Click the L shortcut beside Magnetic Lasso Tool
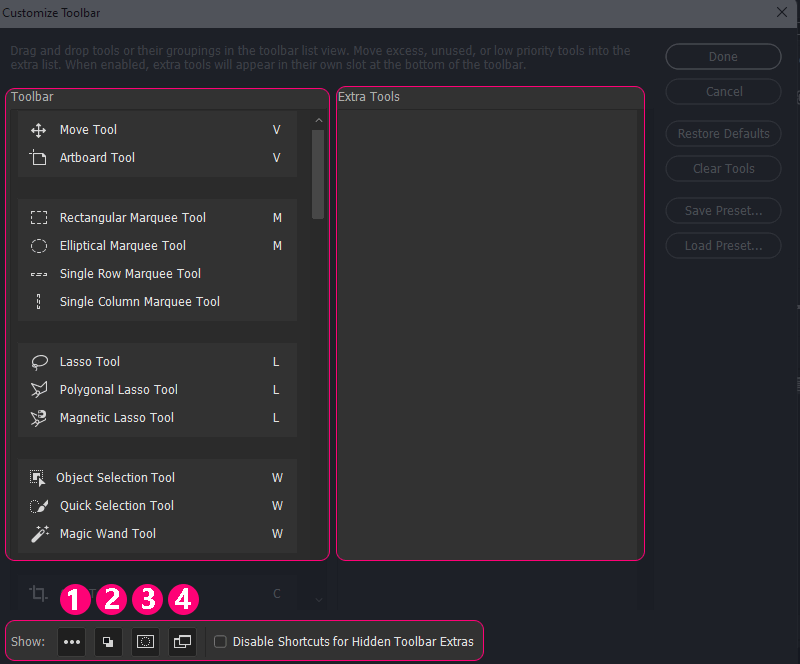 (x=276, y=418)
